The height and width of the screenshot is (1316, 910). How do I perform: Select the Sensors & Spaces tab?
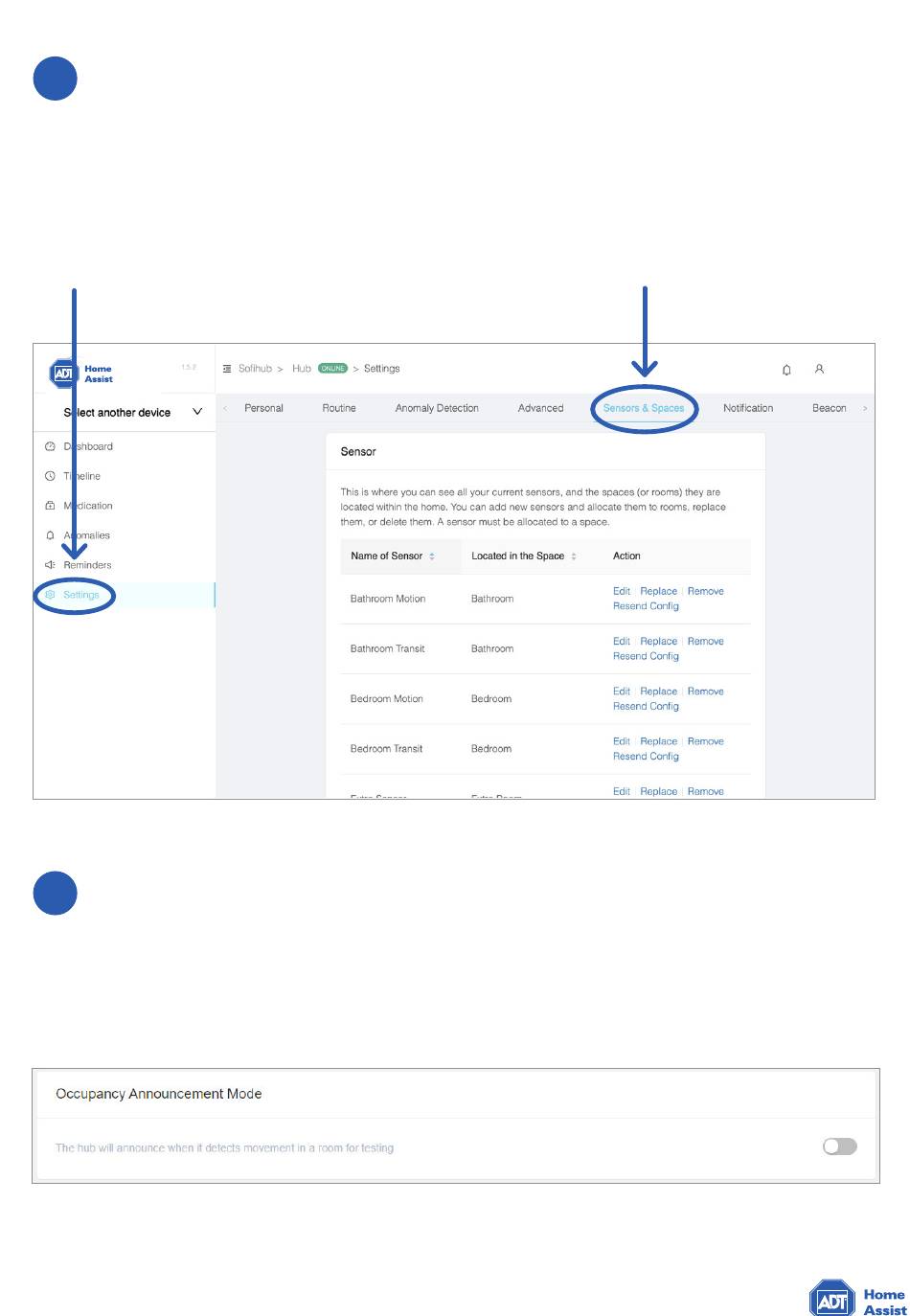coord(644,408)
